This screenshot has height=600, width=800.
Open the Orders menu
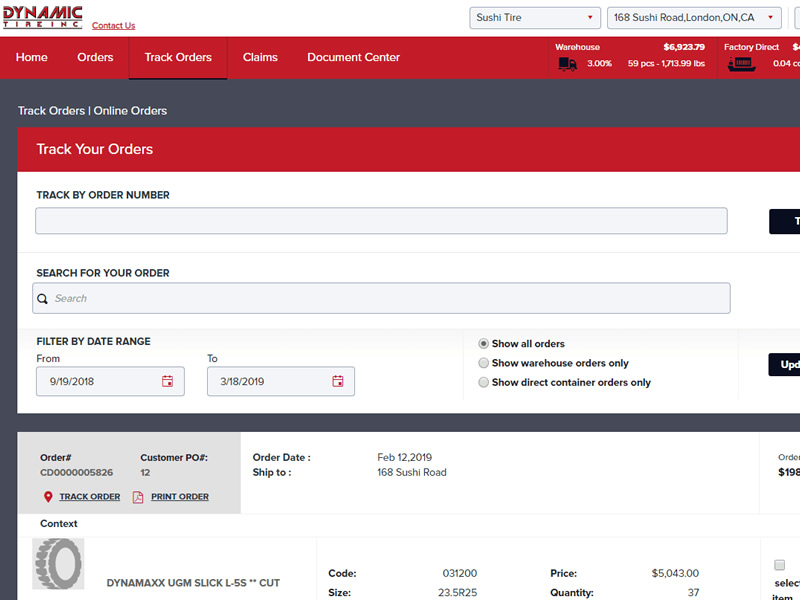pos(95,57)
